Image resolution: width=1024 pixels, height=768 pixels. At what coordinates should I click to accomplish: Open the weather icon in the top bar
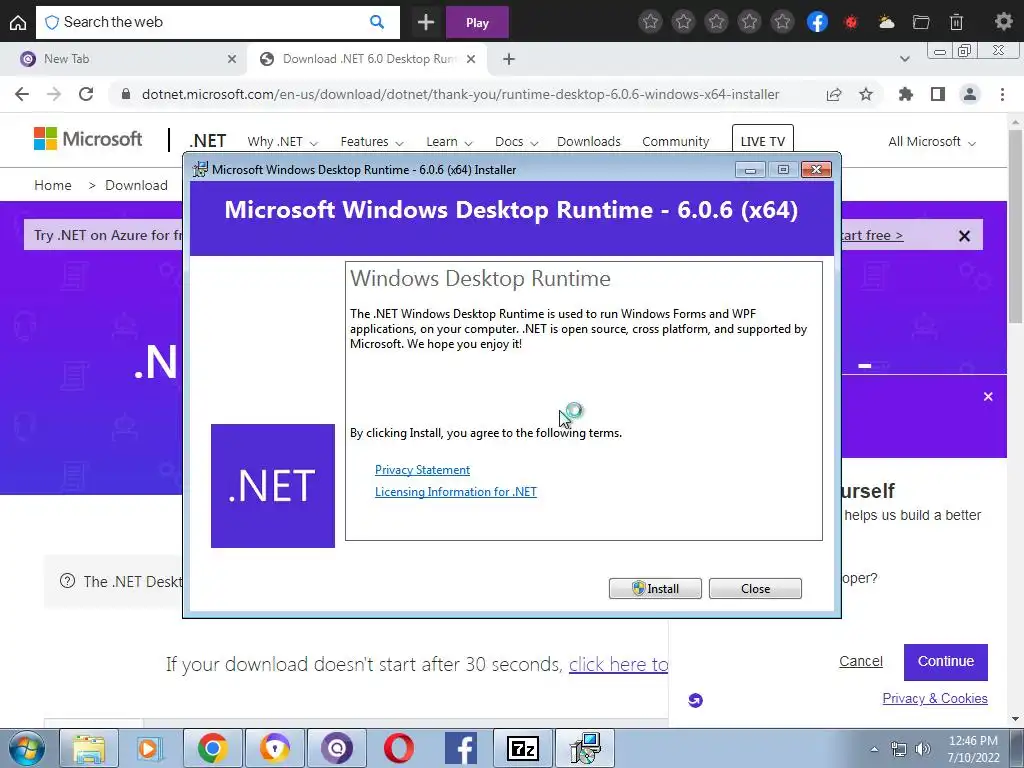886,22
